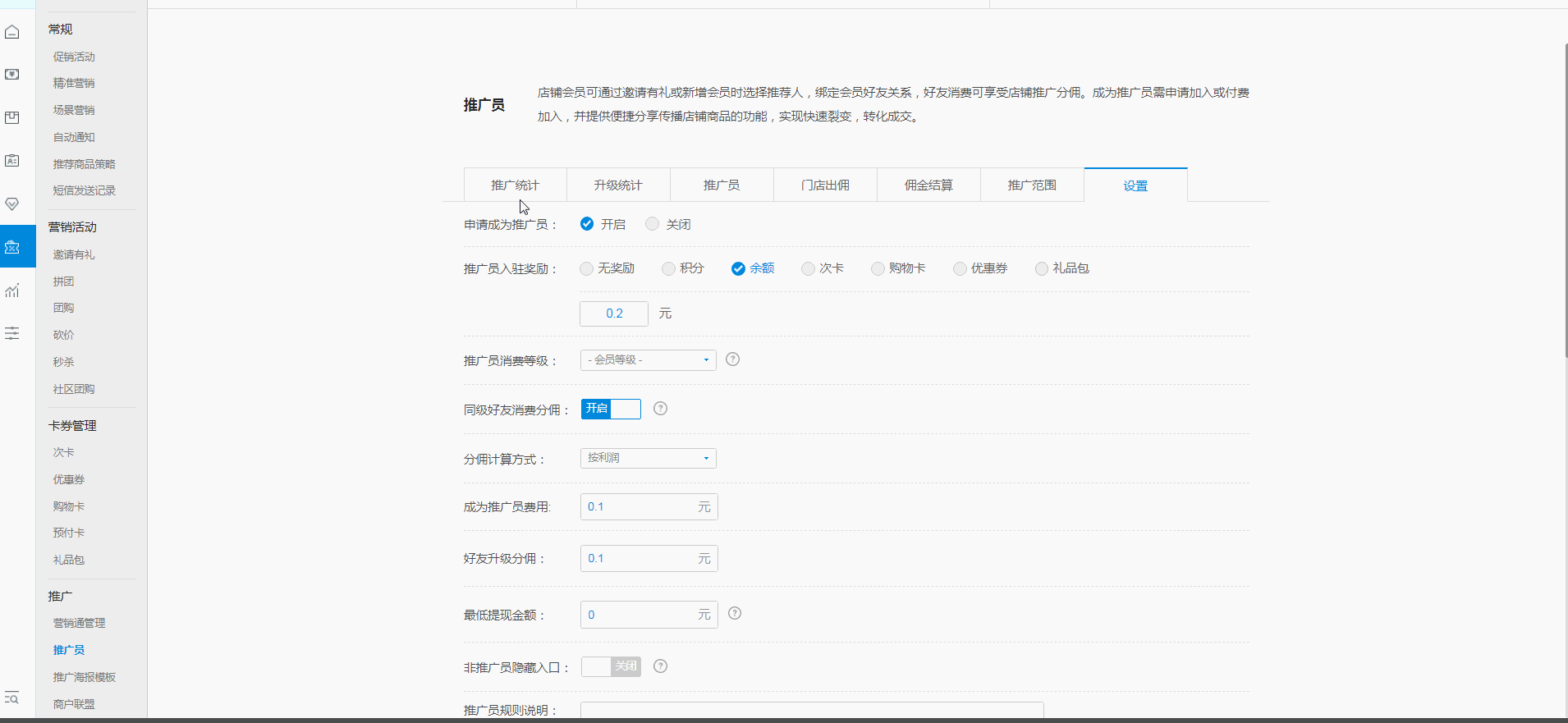Open the goods box icon in left rail

12,118
